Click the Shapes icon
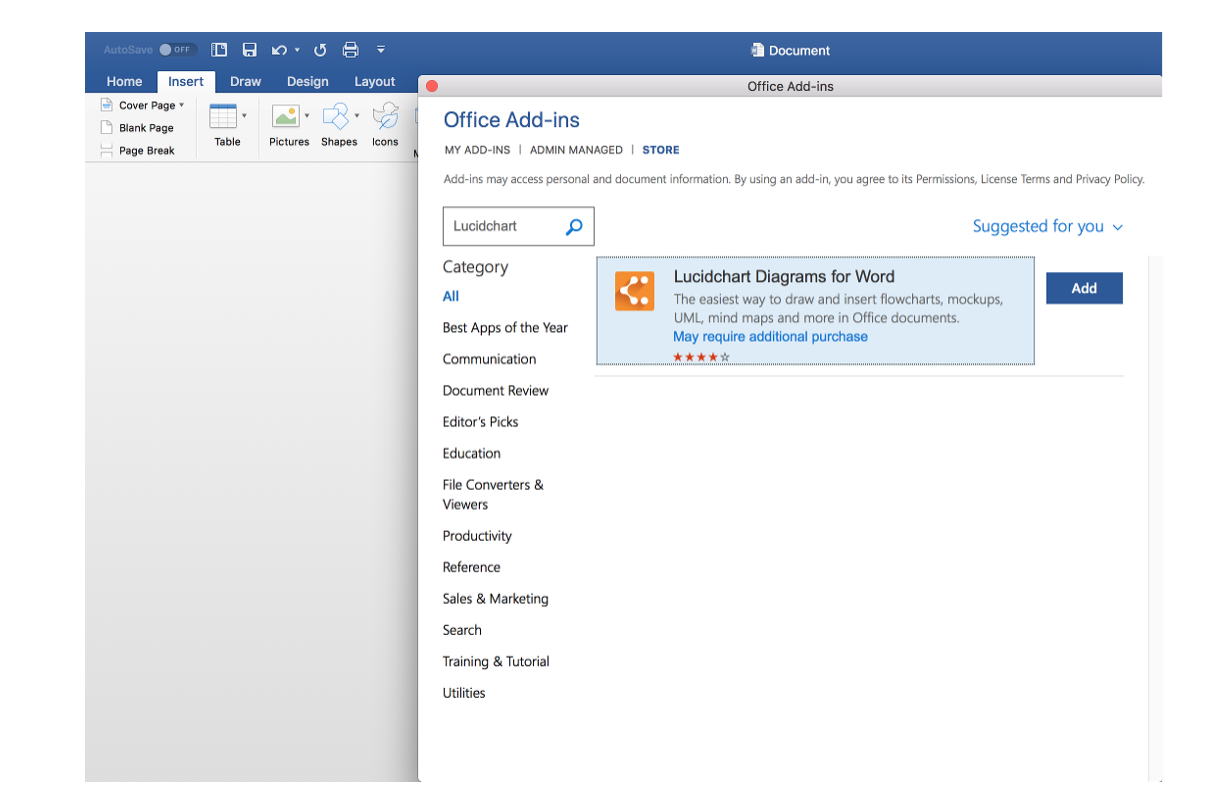The height and width of the screenshot is (803, 1227). coord(336,116)
